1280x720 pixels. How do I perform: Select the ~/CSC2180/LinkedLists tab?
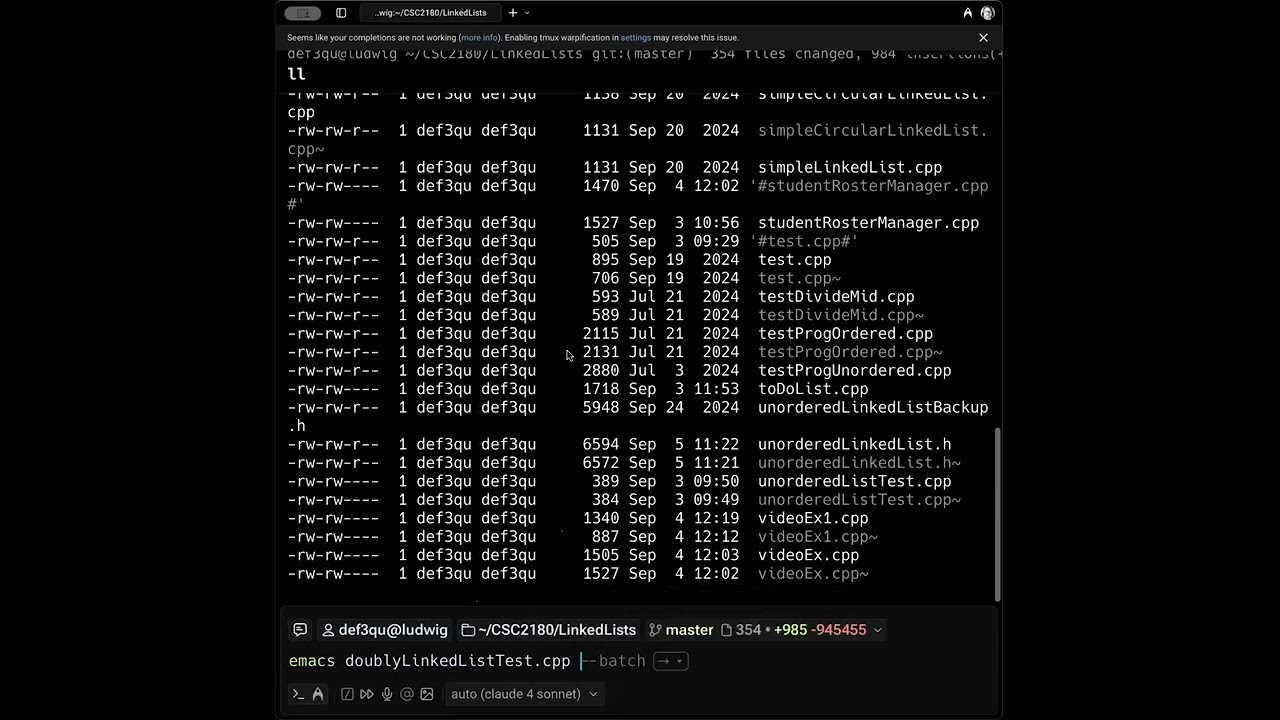(430, 13)
